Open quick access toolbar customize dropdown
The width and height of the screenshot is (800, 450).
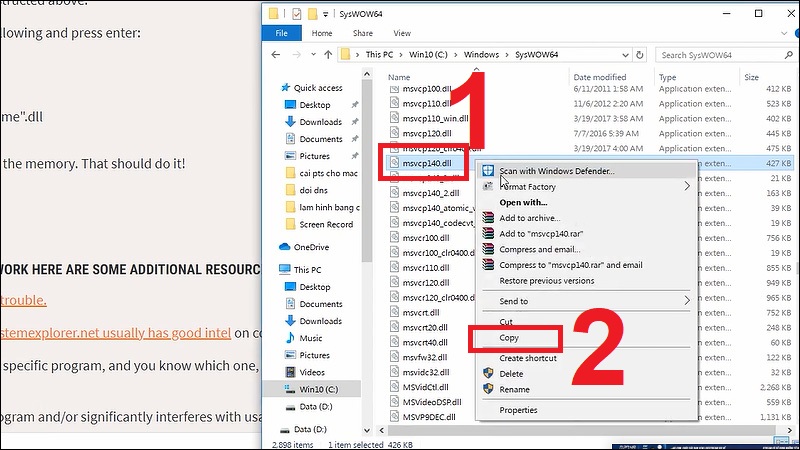click(x=326, y=14)
